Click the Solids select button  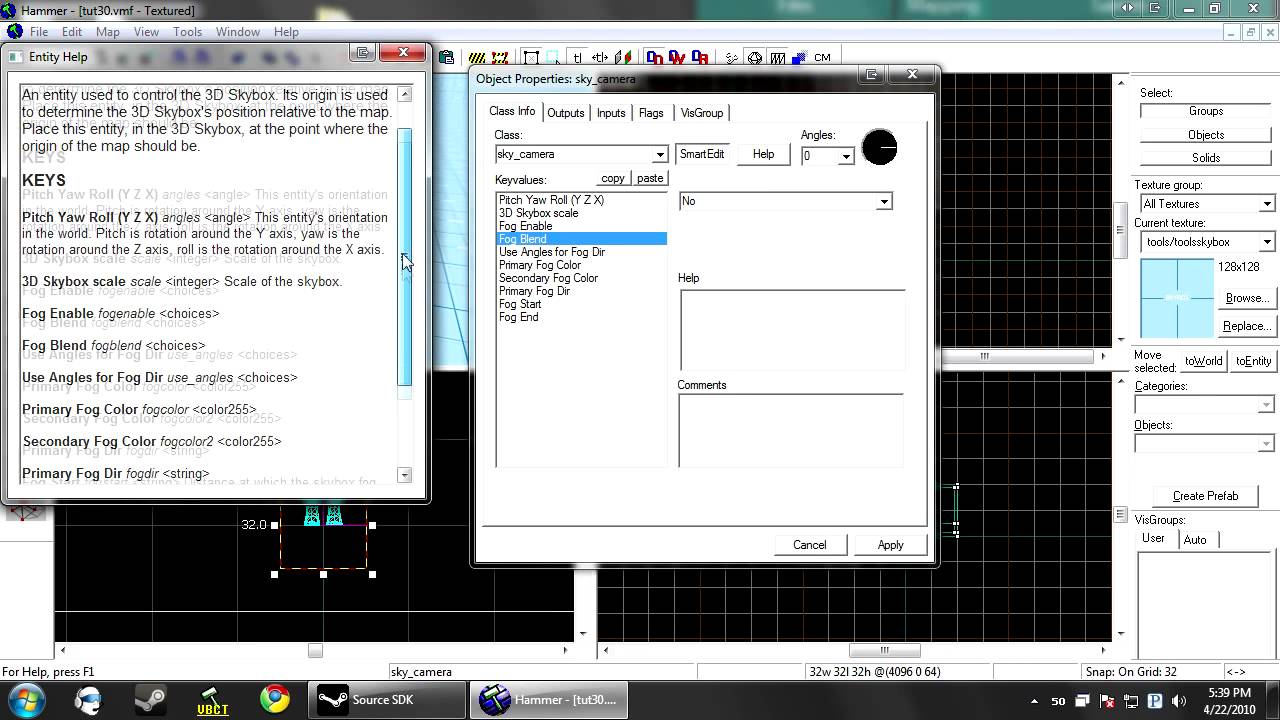1206,158
